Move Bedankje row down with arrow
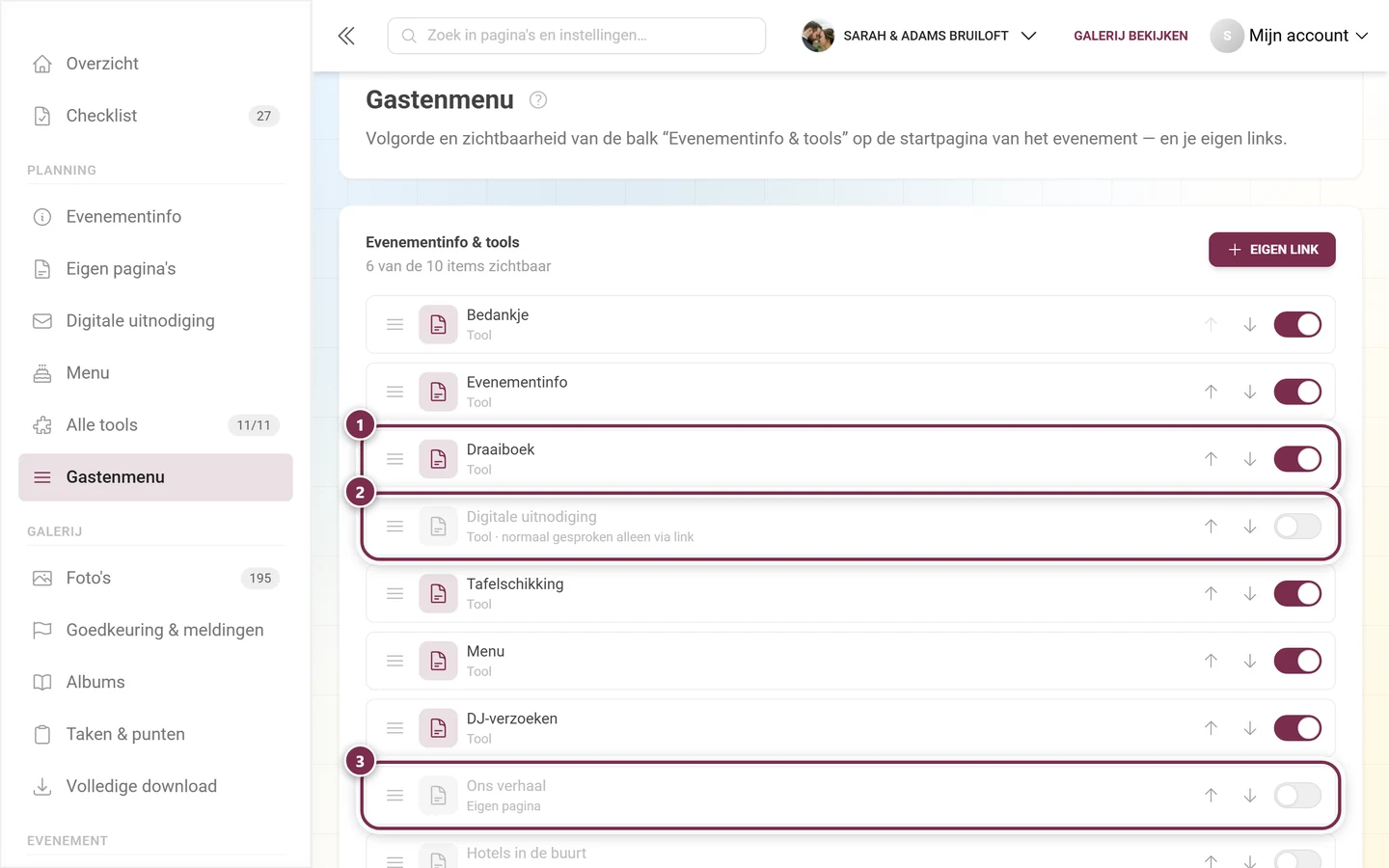 [1249, 325]
